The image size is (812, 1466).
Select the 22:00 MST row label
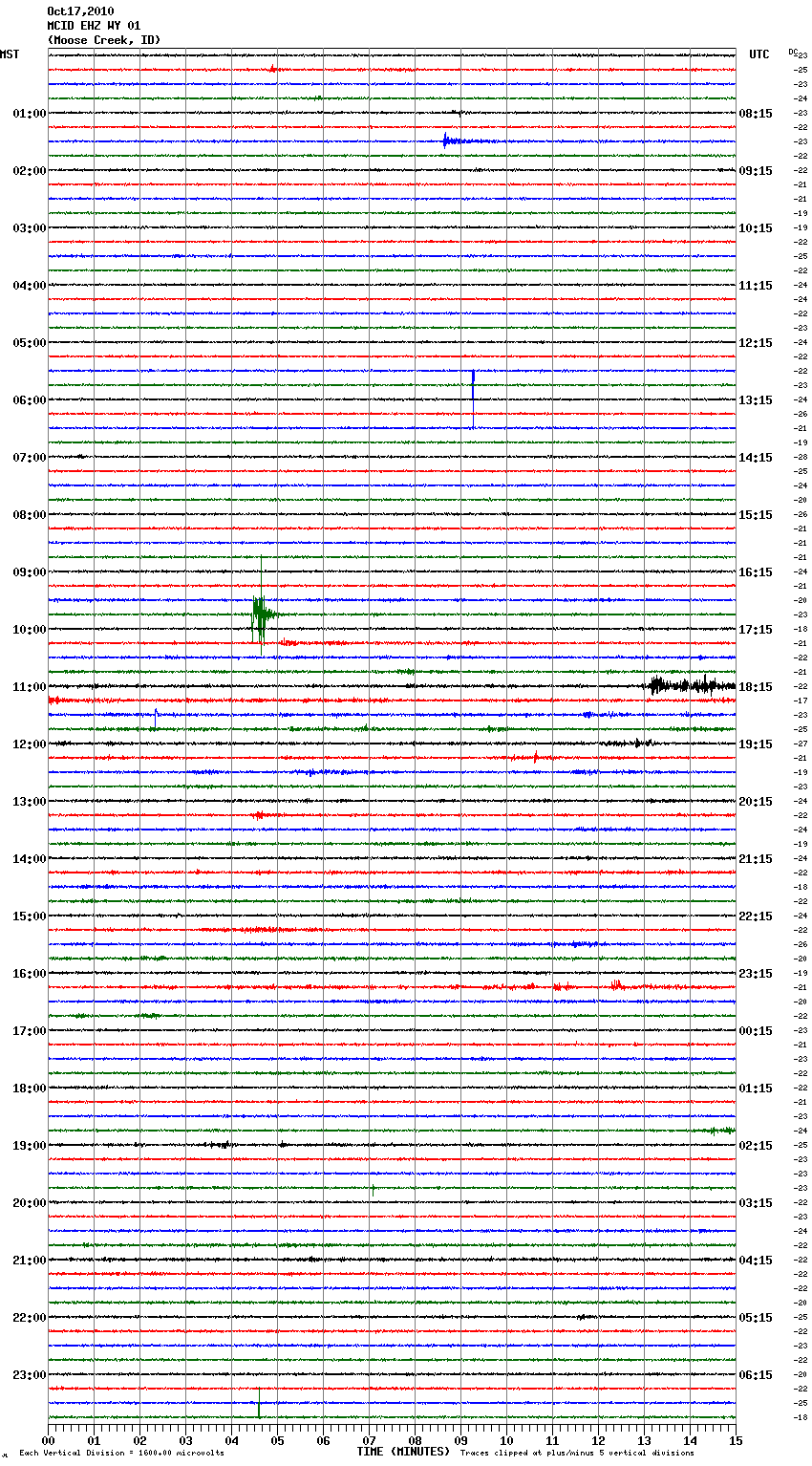coord(29,1317)
